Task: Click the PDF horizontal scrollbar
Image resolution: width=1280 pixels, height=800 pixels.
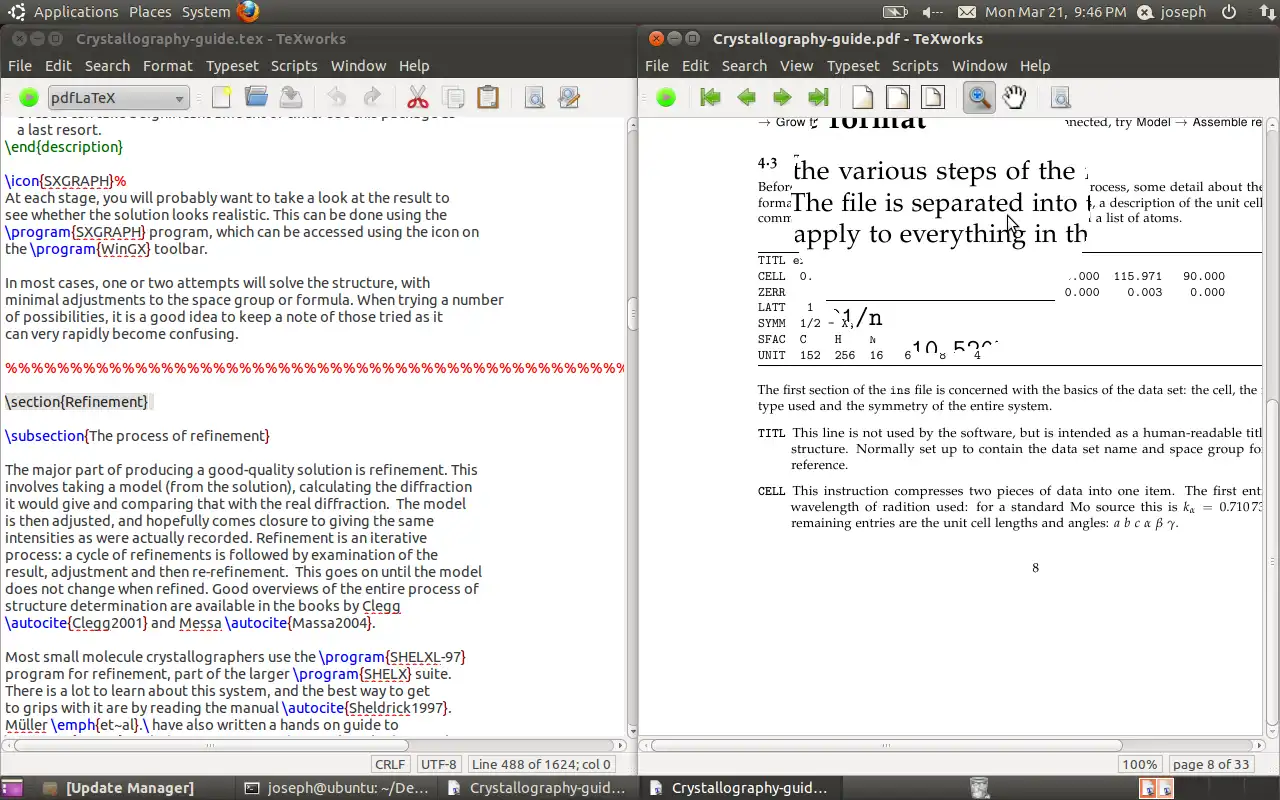Action: point(885,745)
